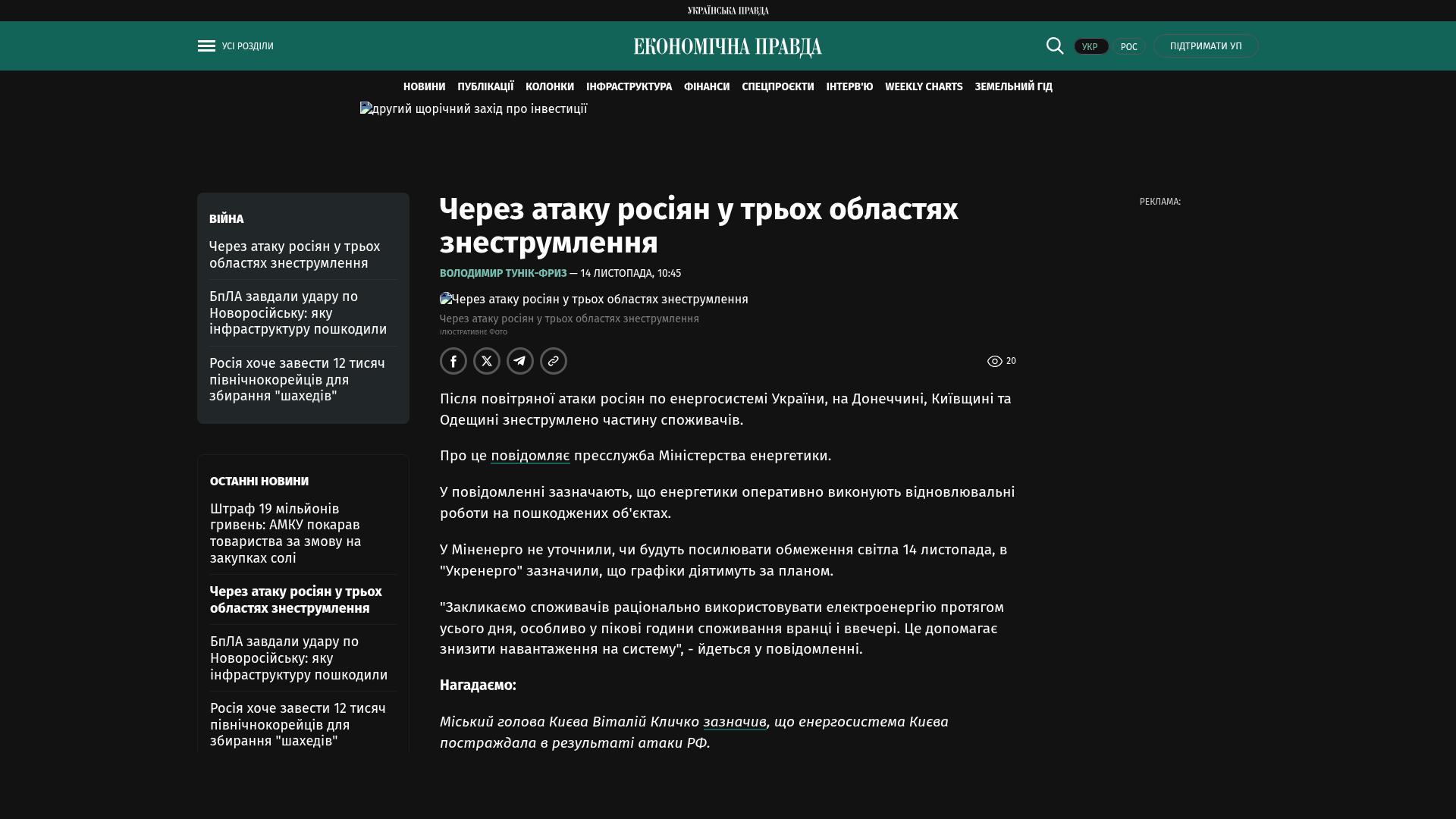Click the Економічна правда logo
The image size is (1456, 819).
tap(727, 47)
